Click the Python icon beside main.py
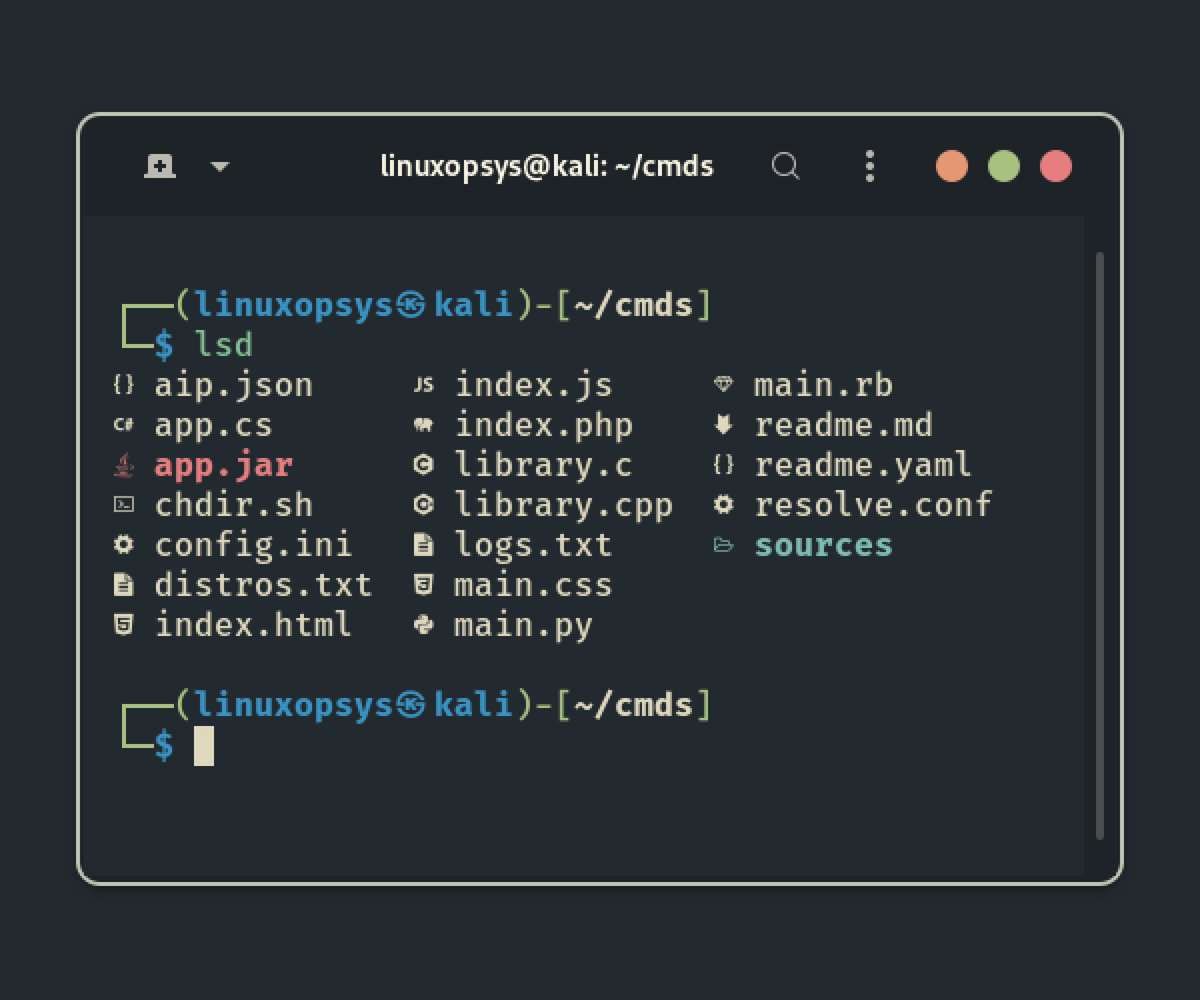Image resolution: width=1200 pixels, height=1000 pixels. (424, 625)
